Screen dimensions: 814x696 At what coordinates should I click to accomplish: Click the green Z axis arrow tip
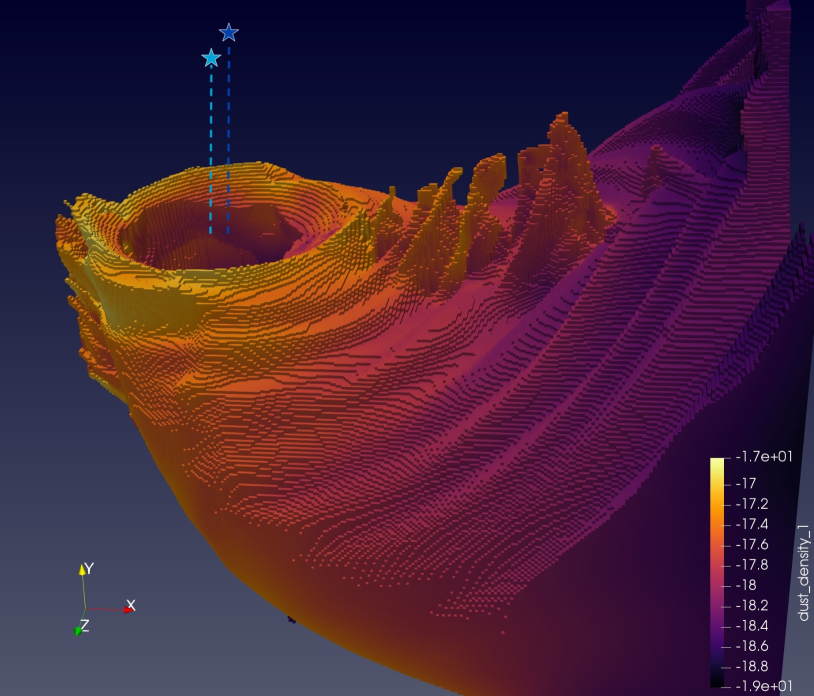click(77, 630)
